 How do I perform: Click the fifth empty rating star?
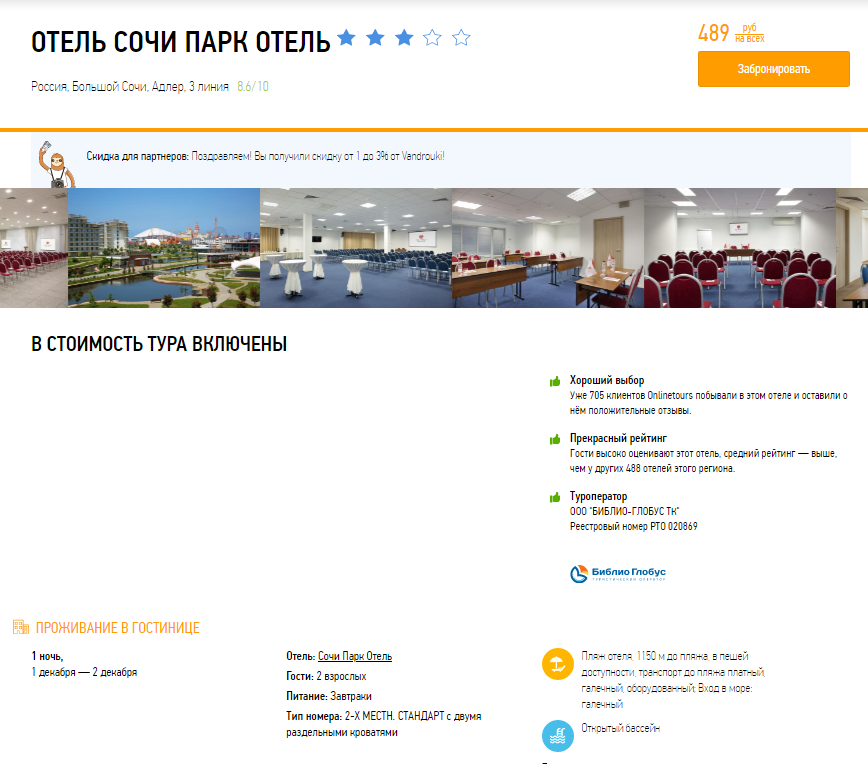[x=461, y=38]
